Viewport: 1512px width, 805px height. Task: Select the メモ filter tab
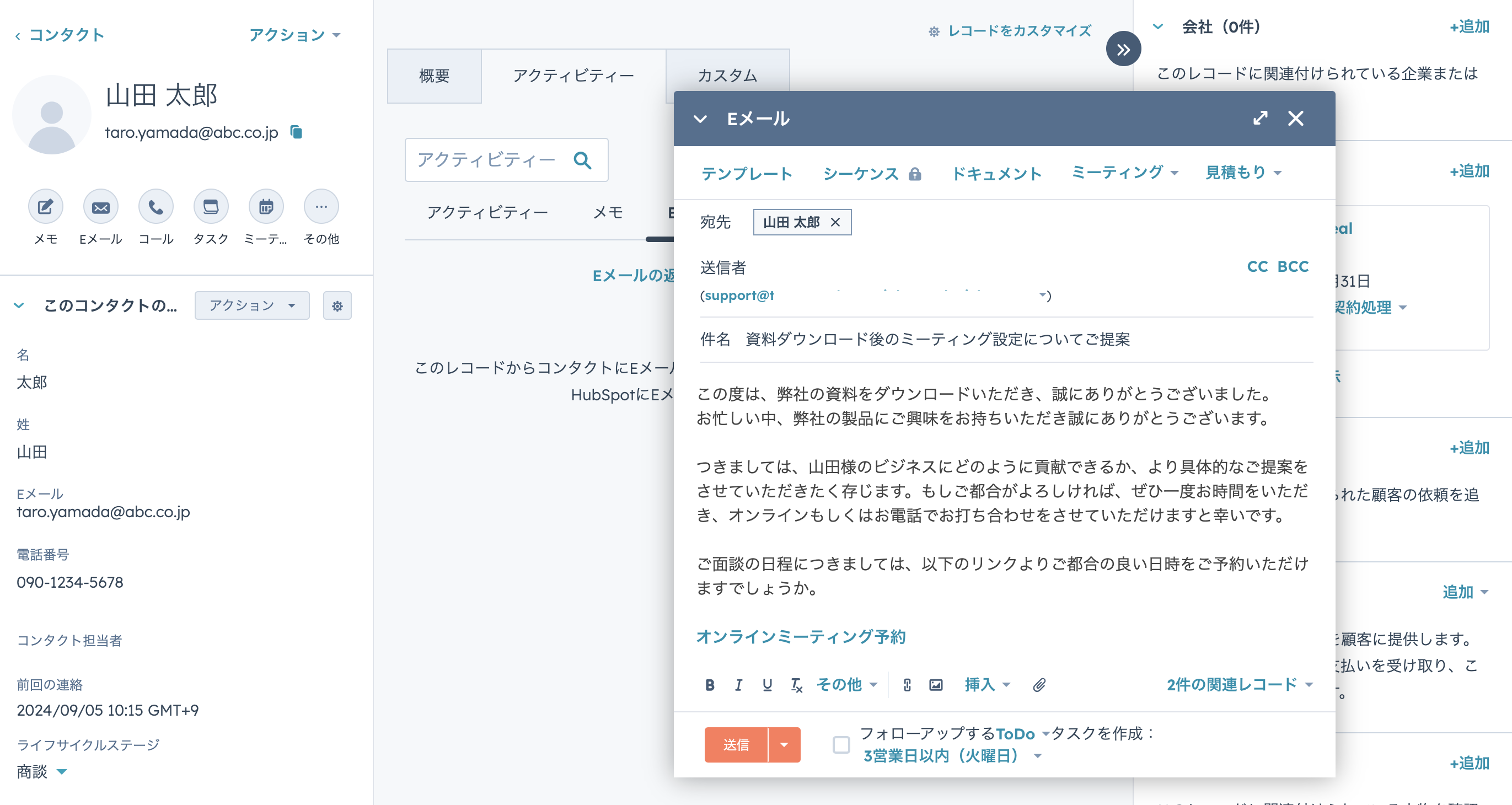click(x=608, y=212)
